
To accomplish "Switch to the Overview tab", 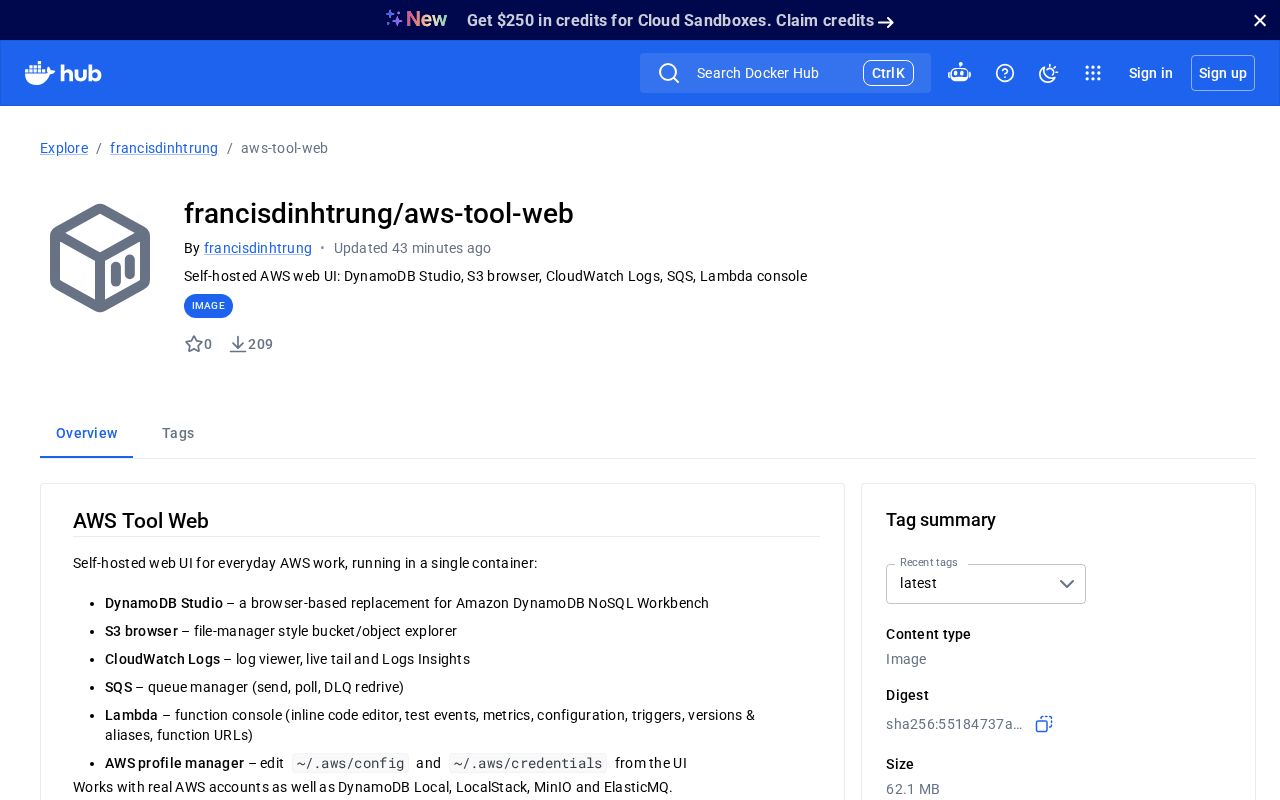I will (x=87, y=433).
